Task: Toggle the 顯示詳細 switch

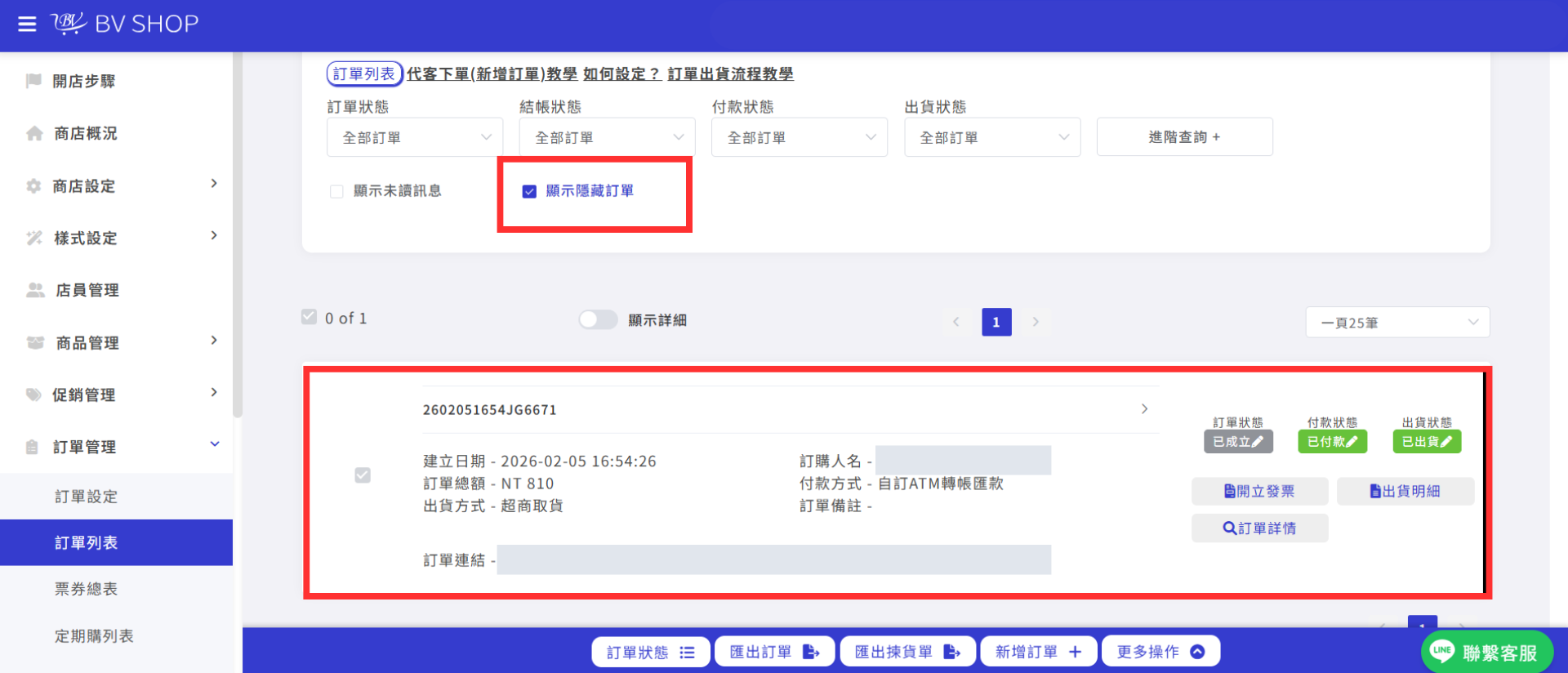Action: 598,319
